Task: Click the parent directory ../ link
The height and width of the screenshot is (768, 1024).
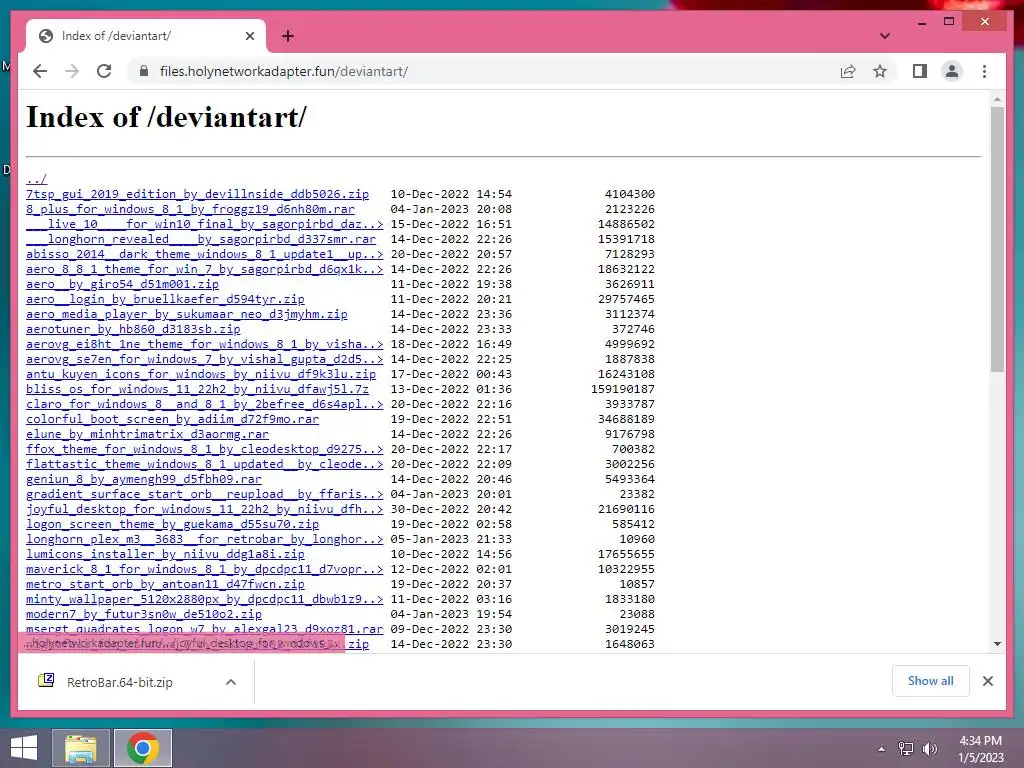Action: tap(37, 179)
